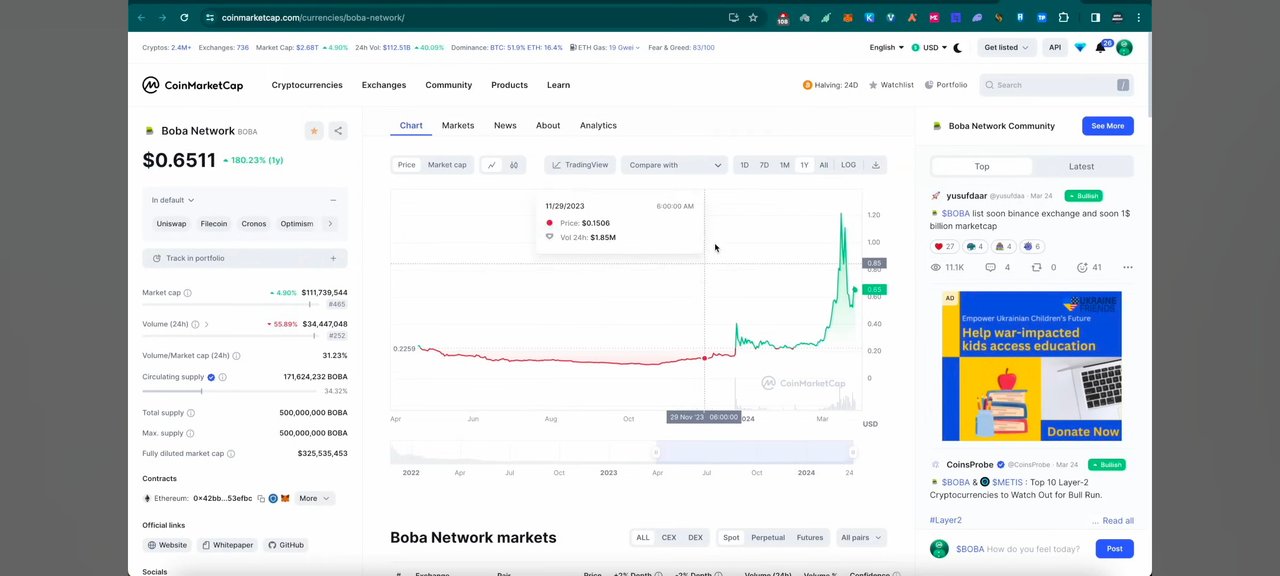Viewport: 1280px width, 576px height.
Task: Open the Compare with dropdown
Action: point(675,165)
